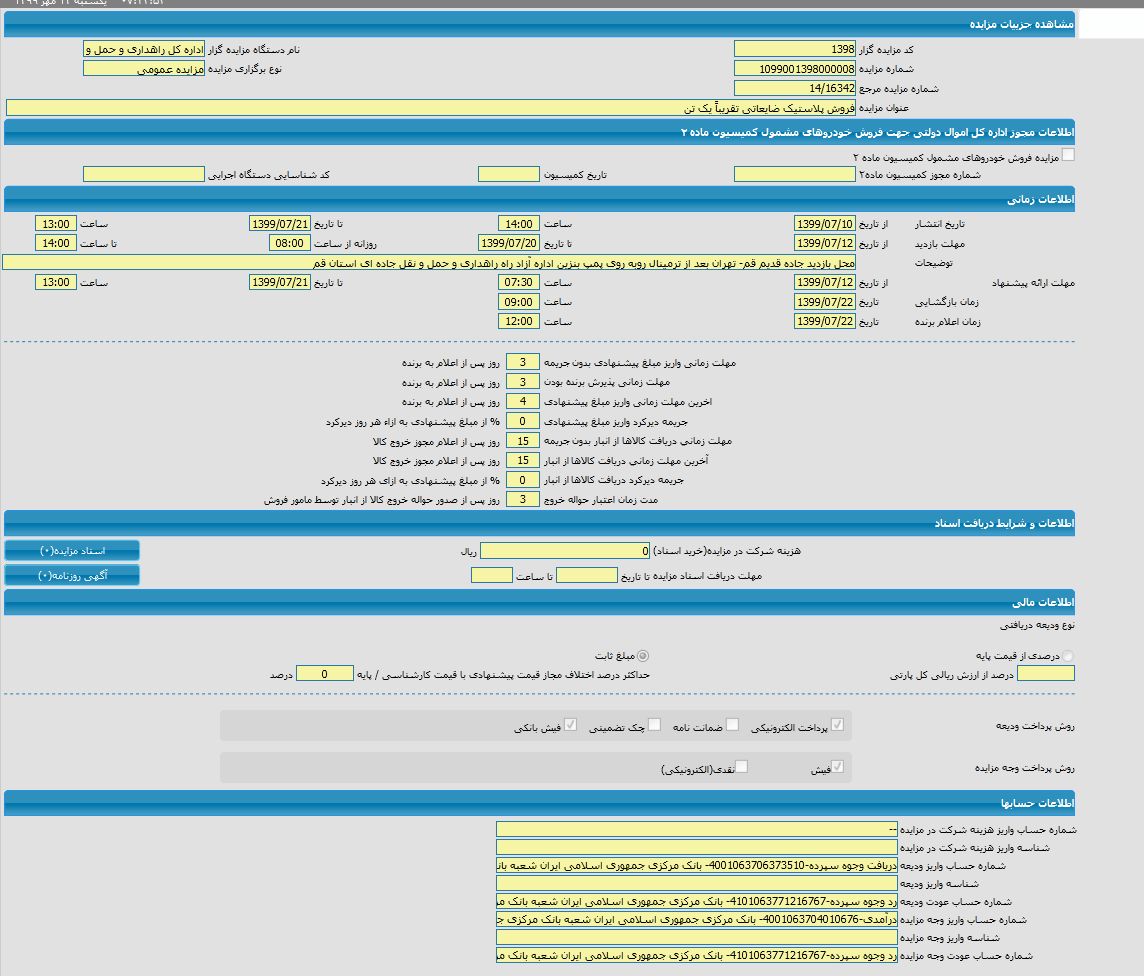The height and width of the screenshot is (976, 1144).
Task: Click the آگهی روزنامه newspaper ad button
Action: click(x=72, y=575)
